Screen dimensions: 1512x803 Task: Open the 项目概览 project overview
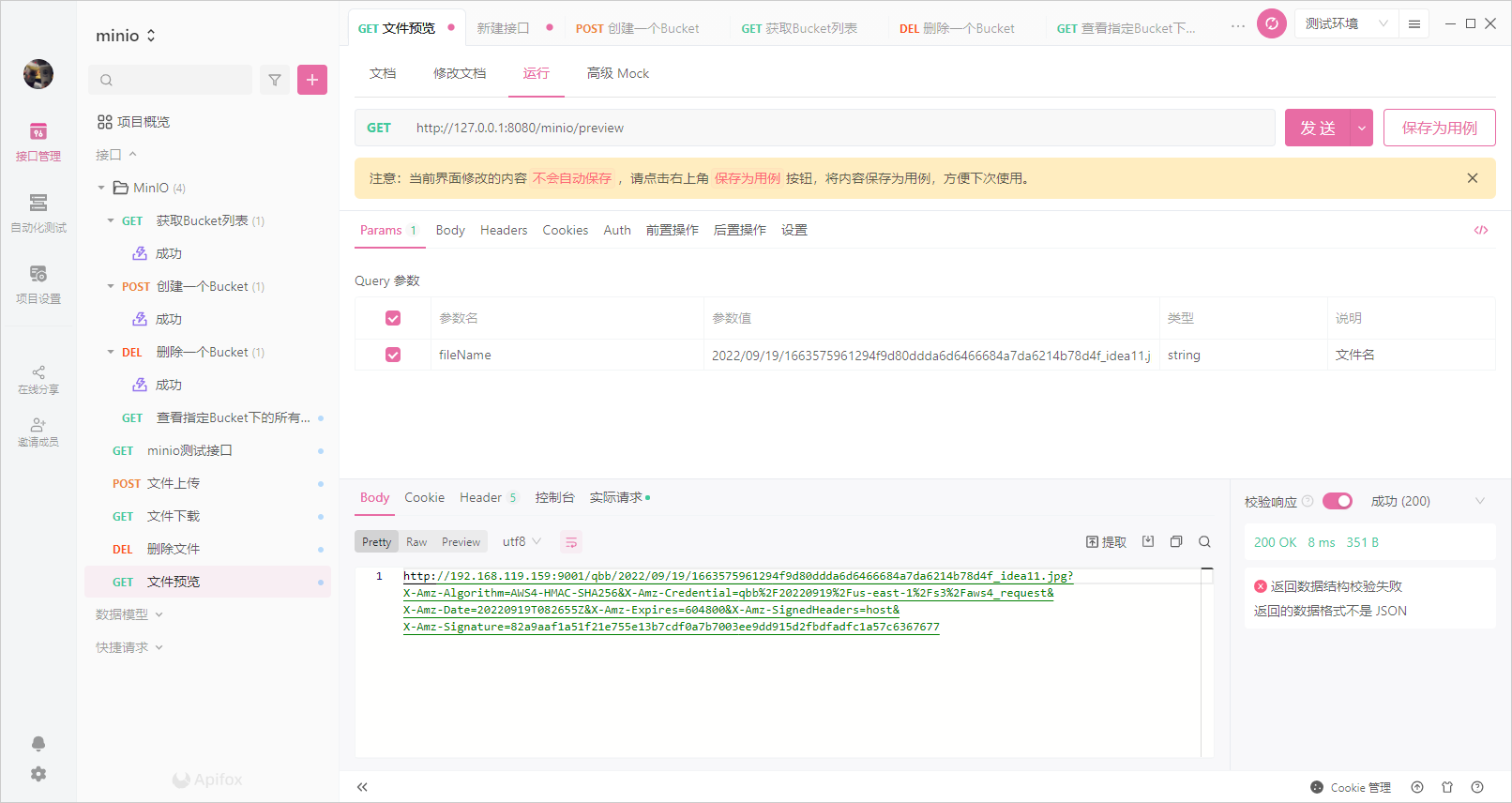[133, 122]
